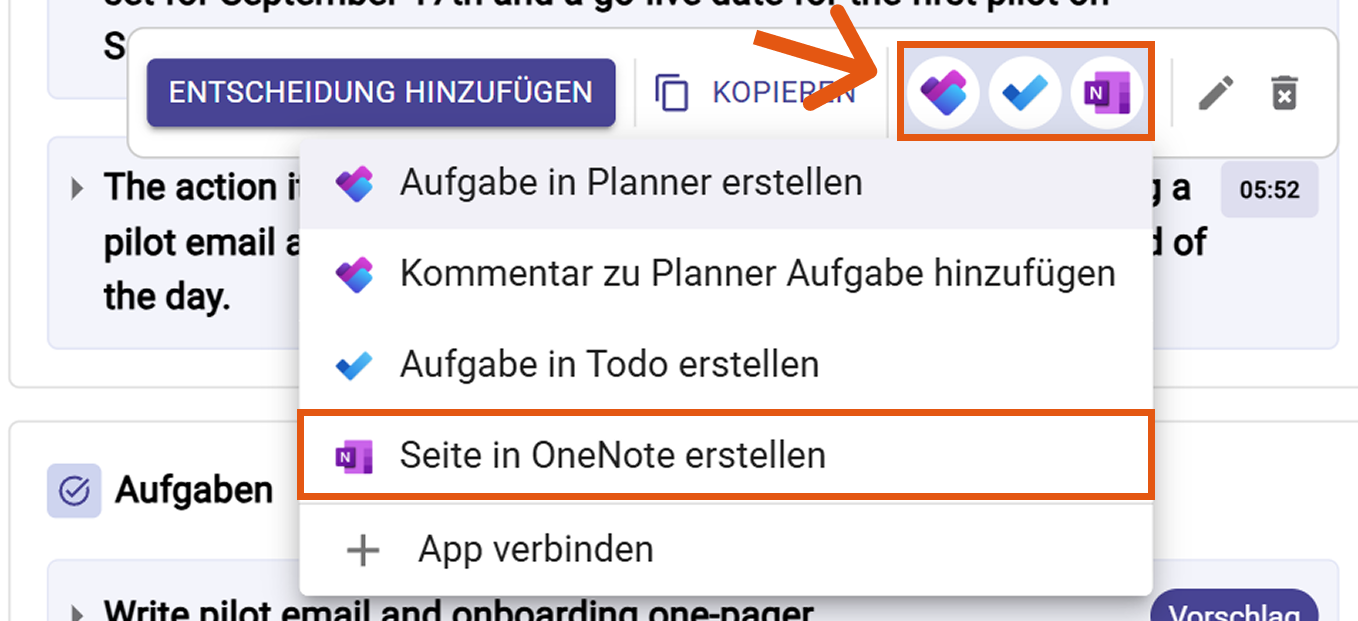Jump to the 05:52 timestamp
Screen dimensions: 1358x621
coord(1269,190)
